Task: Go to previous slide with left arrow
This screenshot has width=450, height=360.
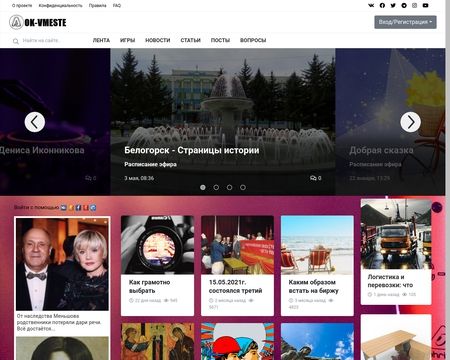Action: coord(35,122)
